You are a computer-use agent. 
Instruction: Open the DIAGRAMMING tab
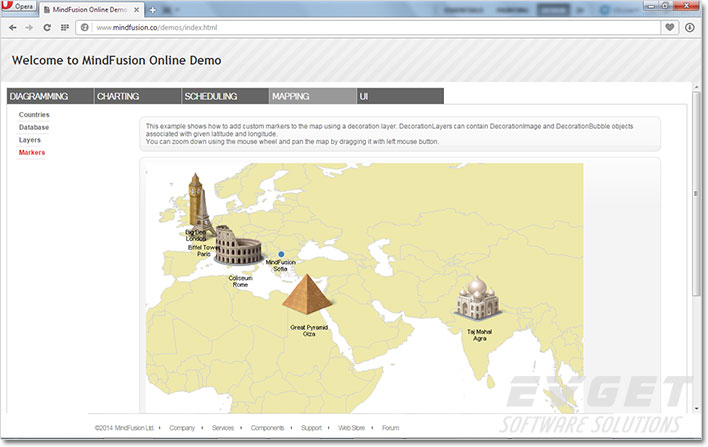pyautogui.click(x=50, y=96)
